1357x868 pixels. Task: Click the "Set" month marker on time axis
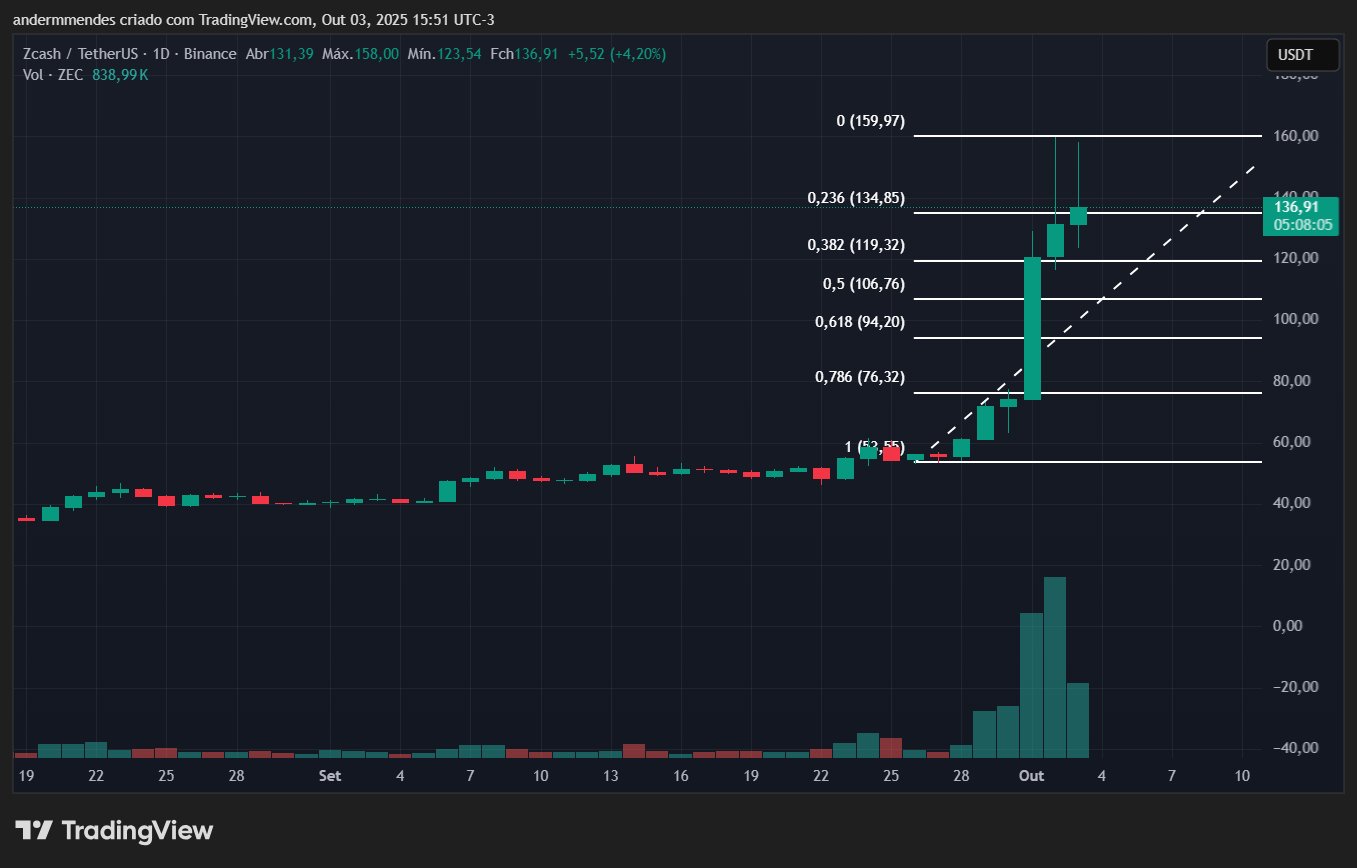tap(329, 776)
